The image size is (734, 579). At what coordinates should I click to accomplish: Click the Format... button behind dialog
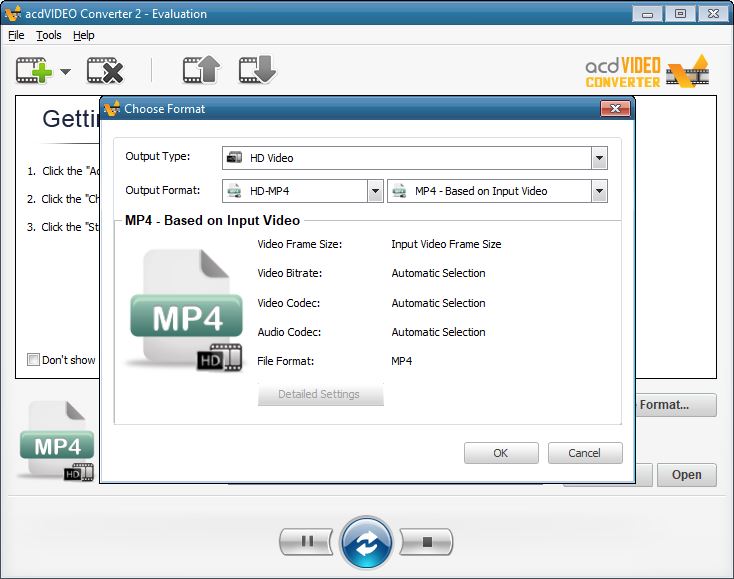tap(676, 405)
